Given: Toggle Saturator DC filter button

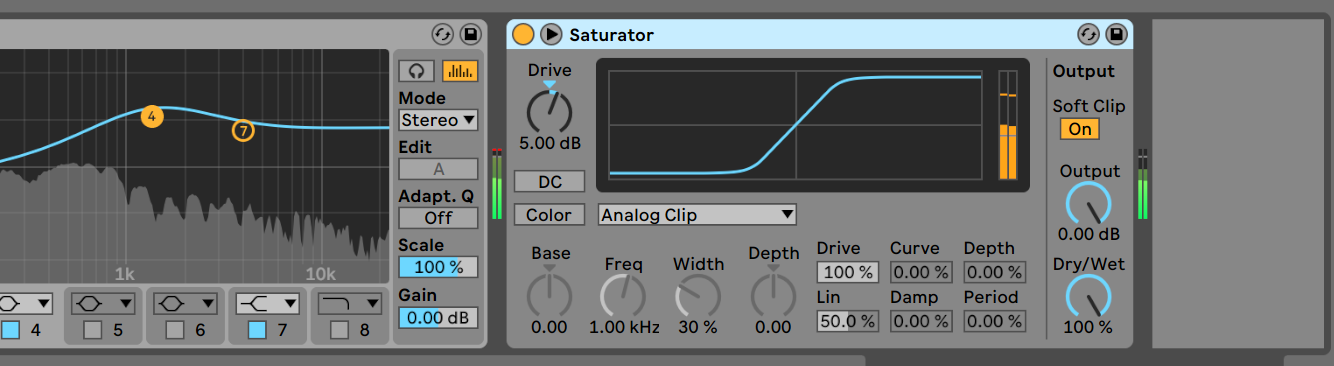Looking at the screenshot, I should [x=549, y=182].
